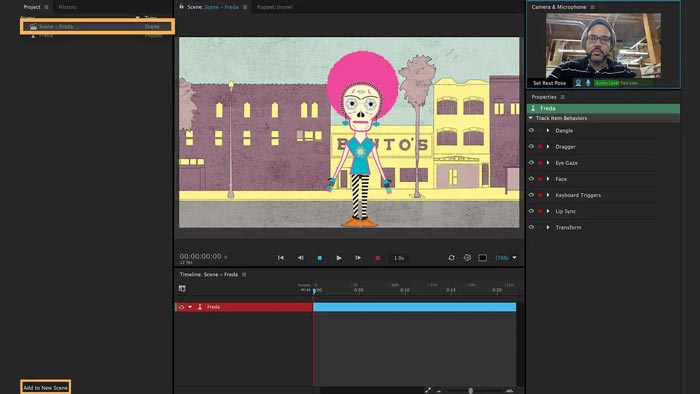Click the webcam preview thumbnail
This screenshot has width=700, height=394.
(x=603, y=46)
